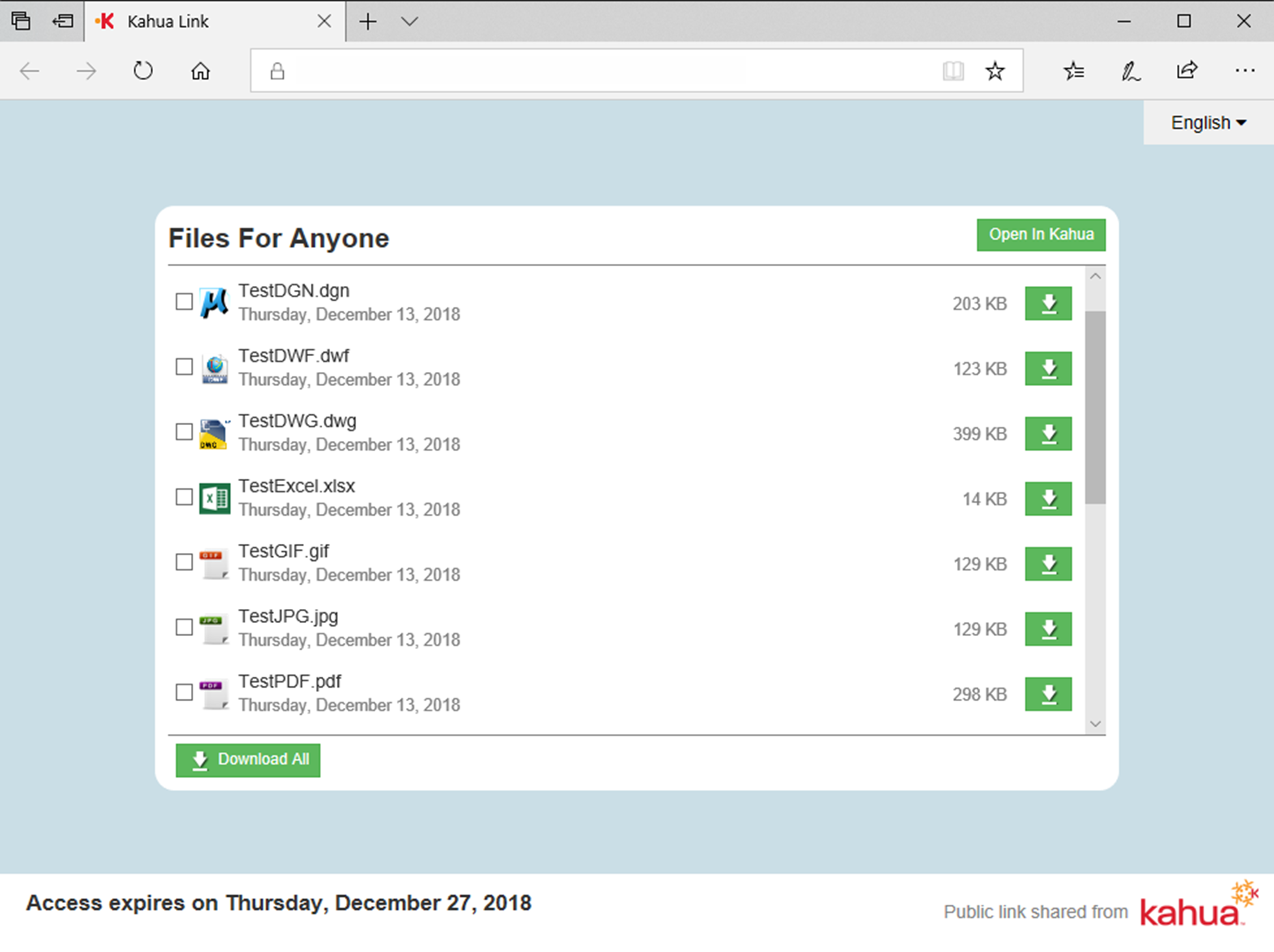Download TestPDF.pdf with green arrow

tap(1047, 694)
